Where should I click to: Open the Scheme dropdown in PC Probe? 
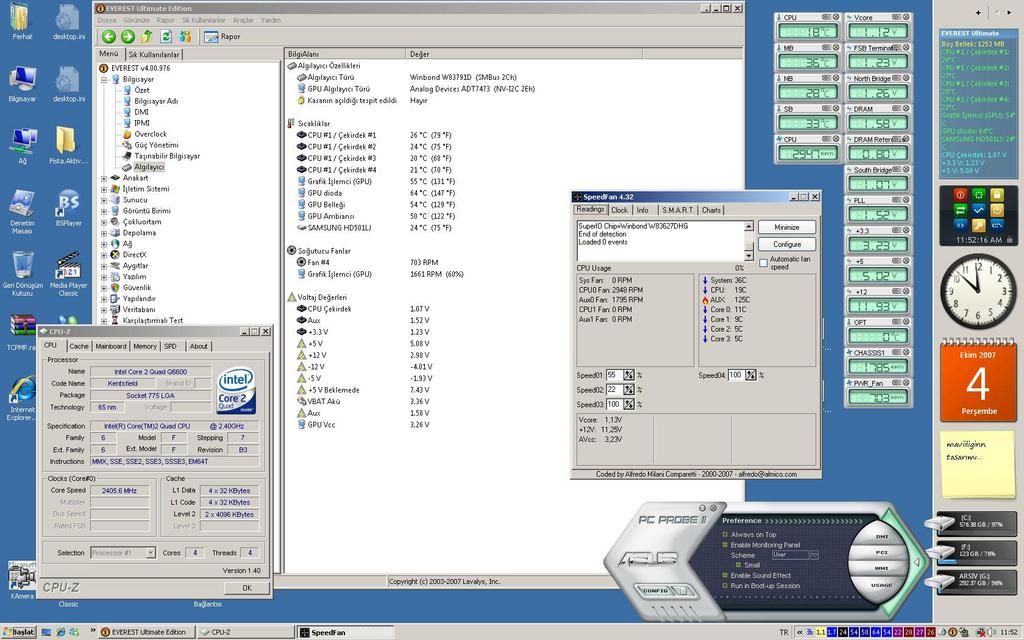point(814,555)
